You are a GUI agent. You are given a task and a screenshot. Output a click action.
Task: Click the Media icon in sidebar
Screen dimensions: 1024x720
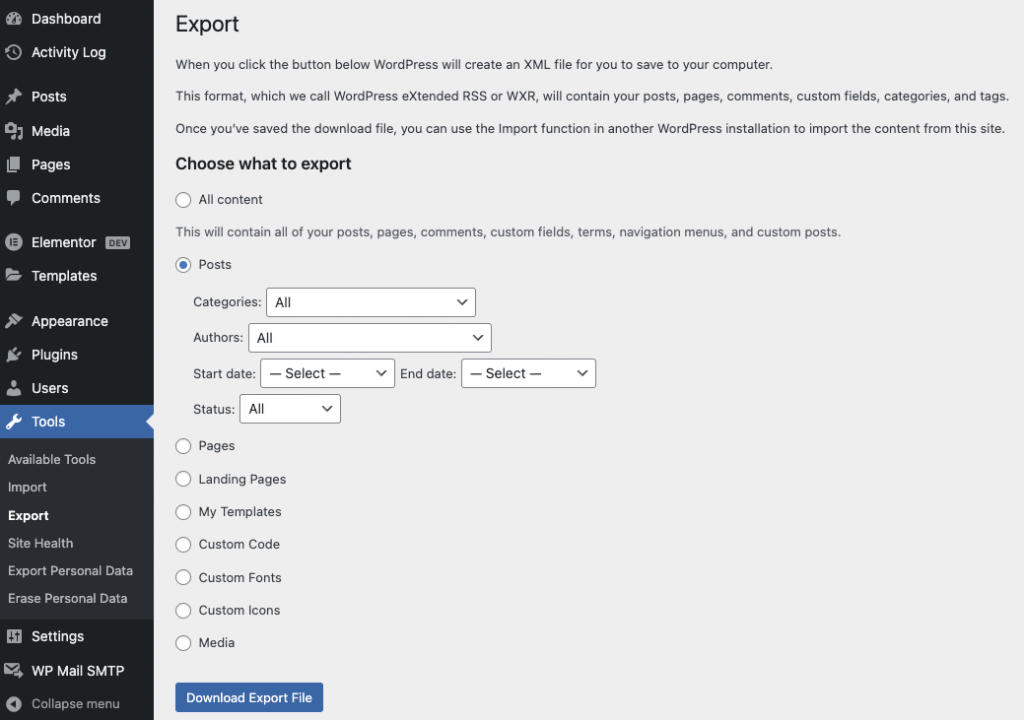[14, 131]
